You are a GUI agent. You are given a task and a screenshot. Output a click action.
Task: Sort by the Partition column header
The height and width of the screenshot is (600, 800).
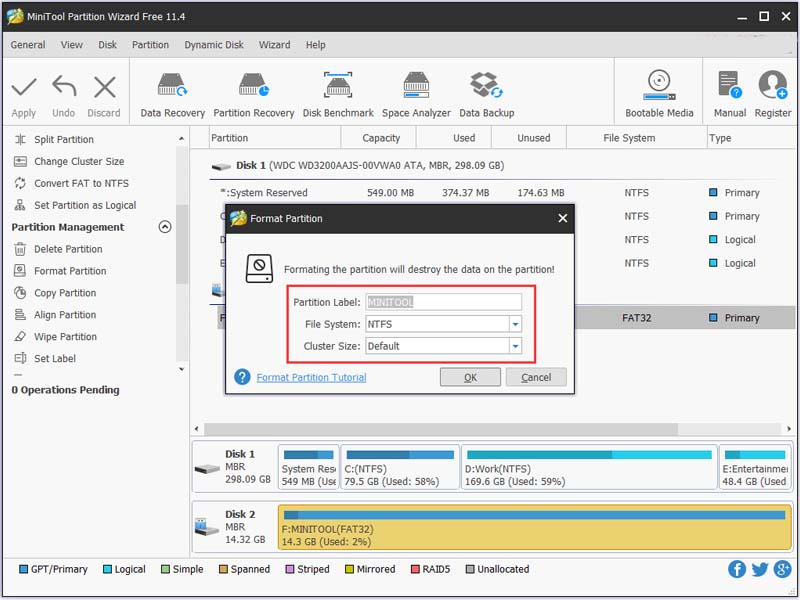[x=275, y=138]
